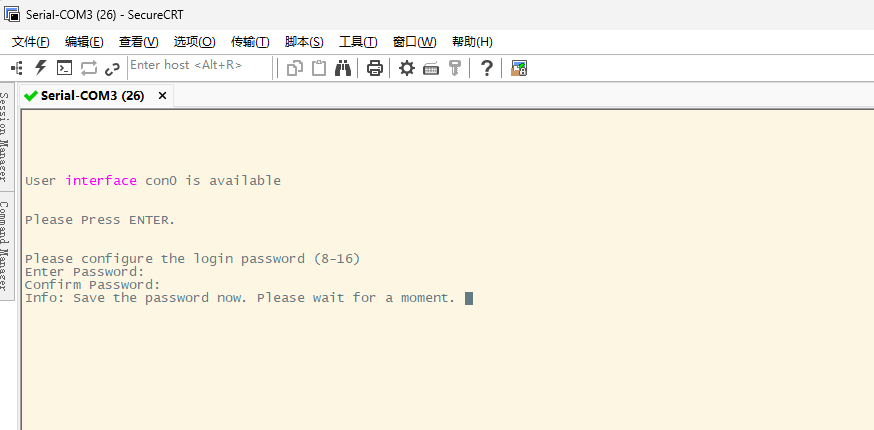Click the SecureFX picture-lock icon
The image size is (874, 430).
[519, 69]
